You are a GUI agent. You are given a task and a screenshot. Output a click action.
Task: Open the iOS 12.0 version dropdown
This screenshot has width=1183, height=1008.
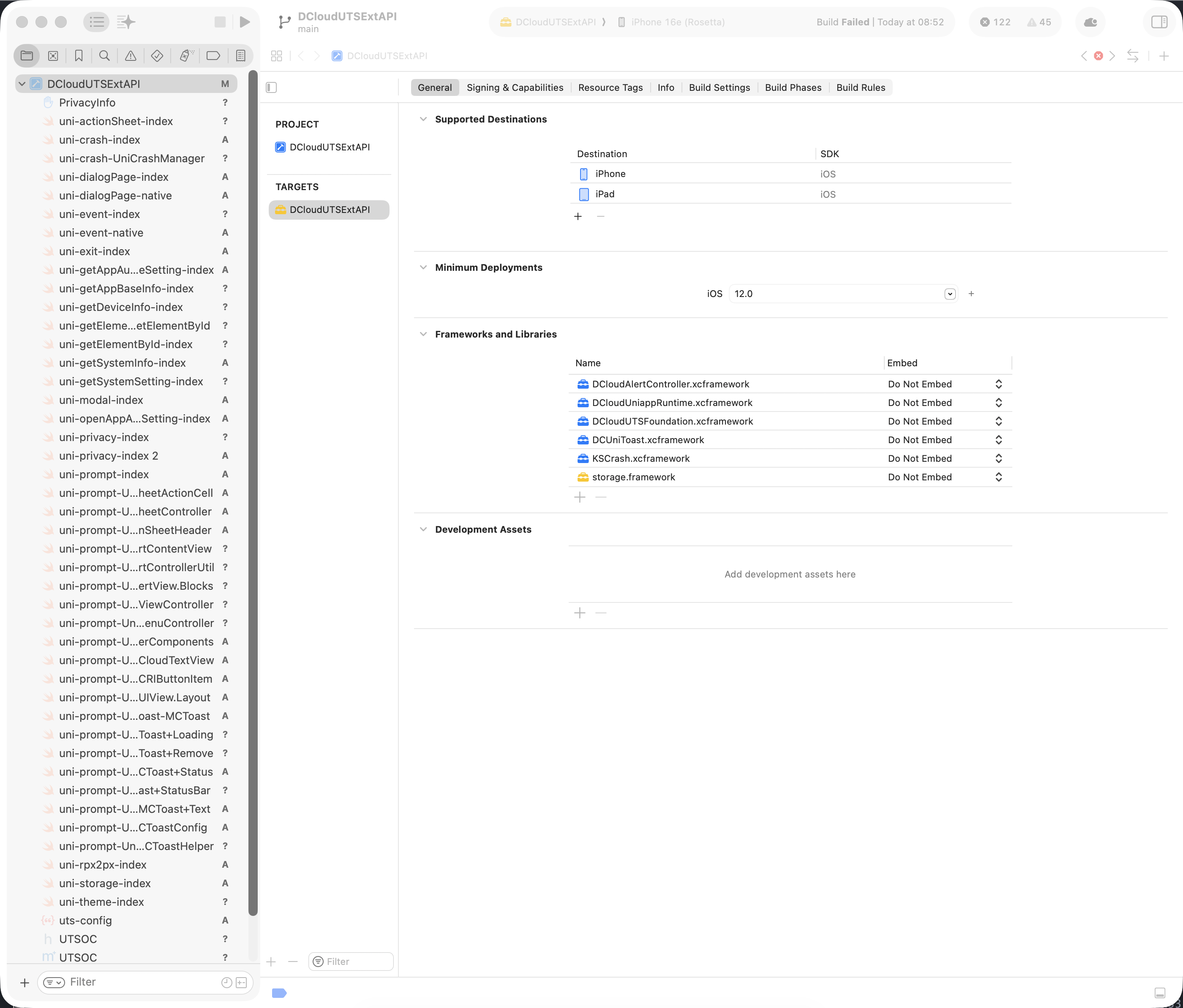point(950,293)
